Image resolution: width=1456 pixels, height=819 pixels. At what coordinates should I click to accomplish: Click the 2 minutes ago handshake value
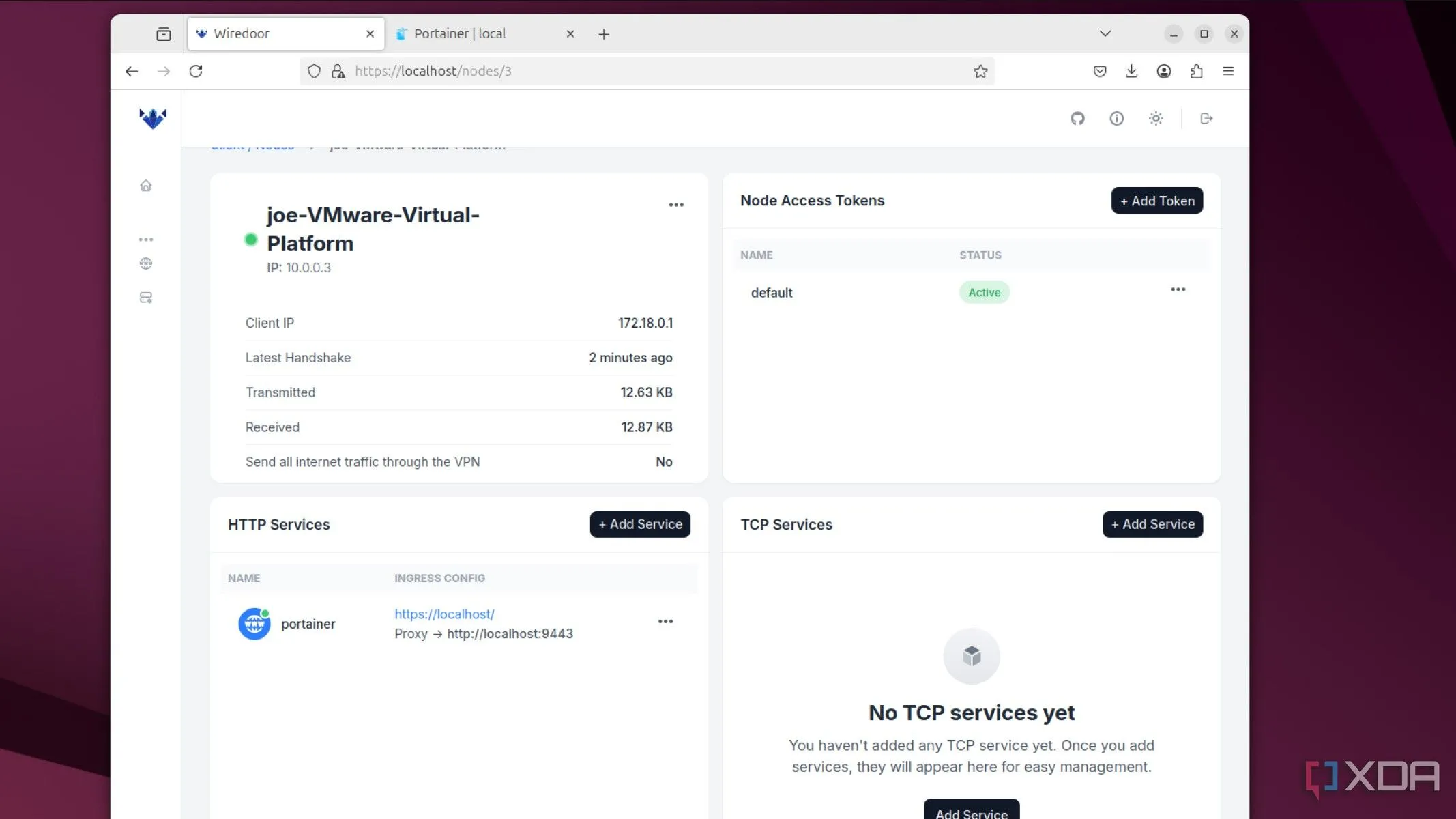click(x=630, y=358)
